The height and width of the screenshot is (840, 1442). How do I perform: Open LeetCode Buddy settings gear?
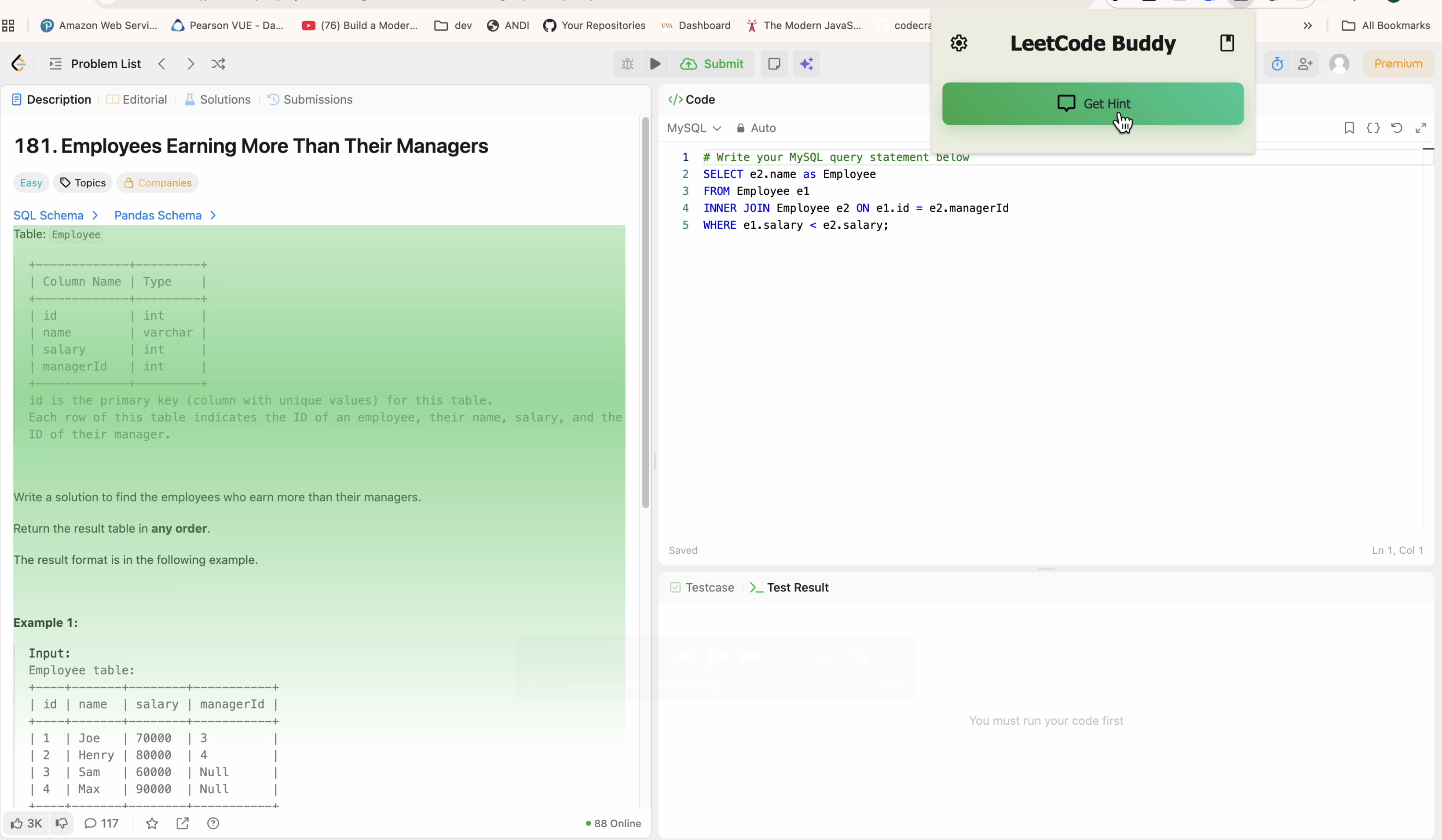click(x=959, y=44)
